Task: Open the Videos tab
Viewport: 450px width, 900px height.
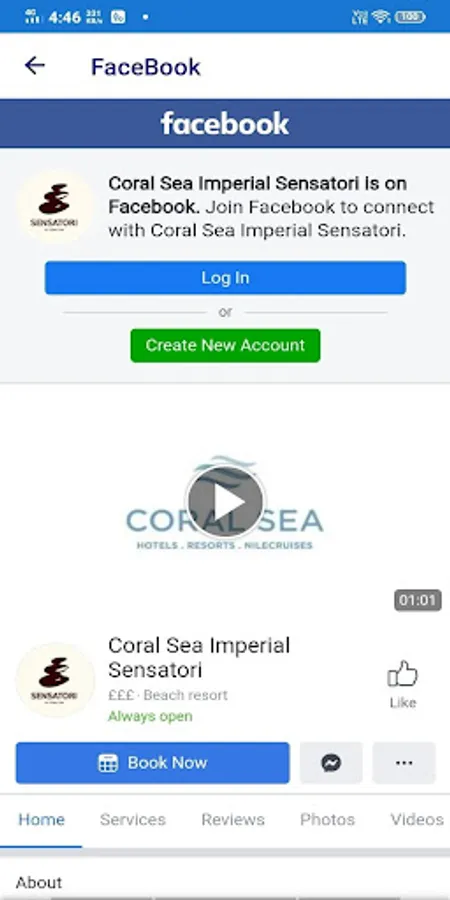Action: [417, 819]
